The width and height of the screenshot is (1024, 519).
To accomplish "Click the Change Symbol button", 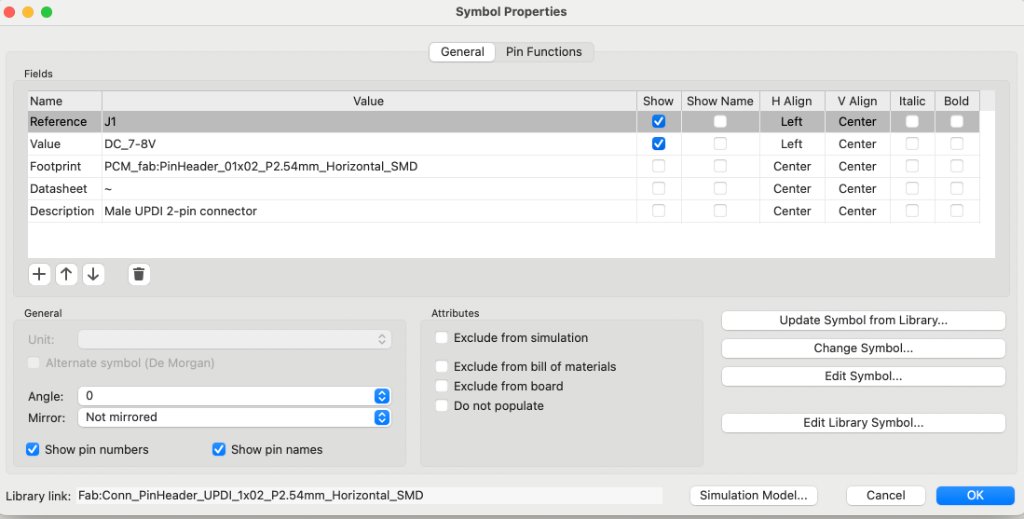I will point(863,348).
